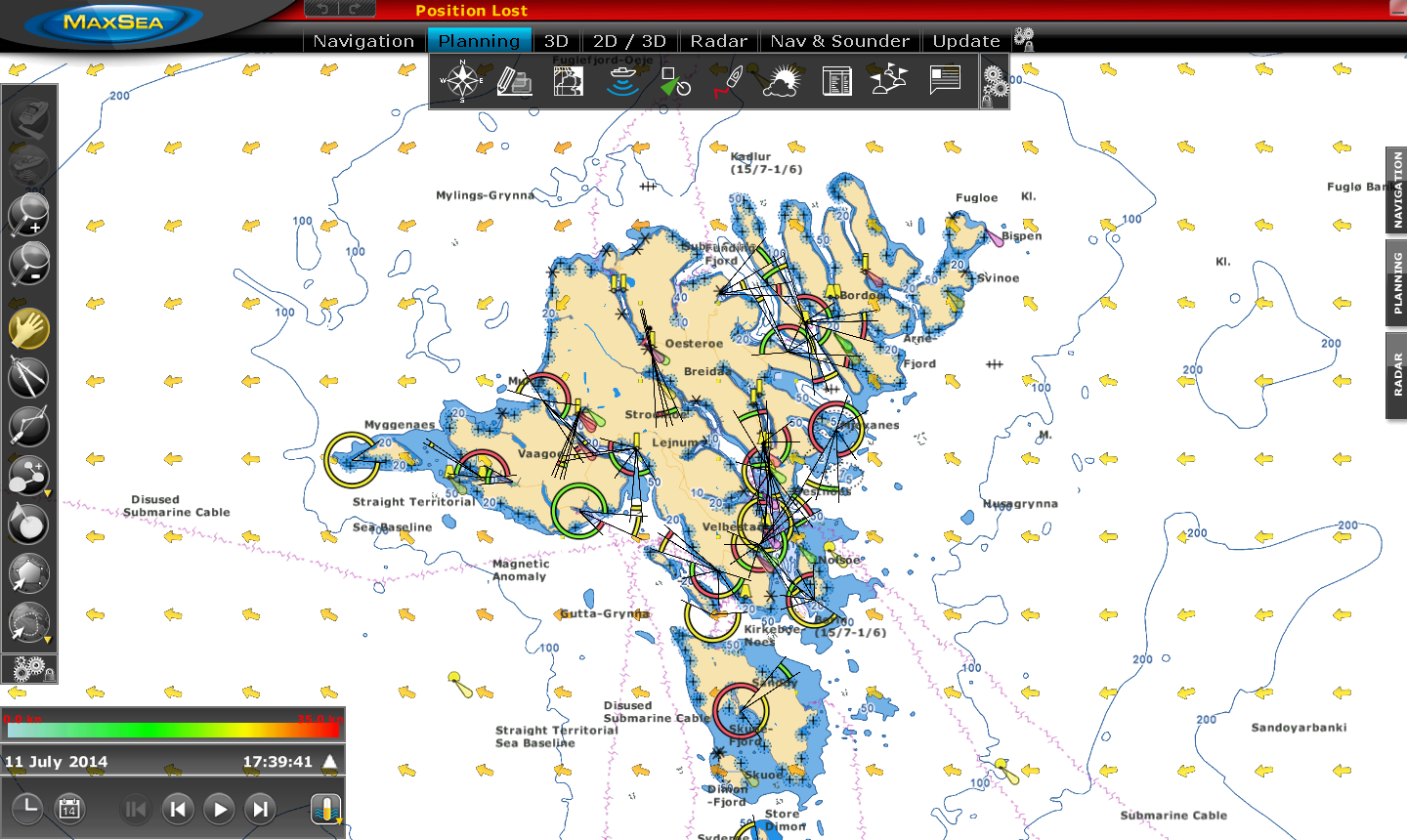
Task: Click the boat track route icon
Action: click(729, 80)
